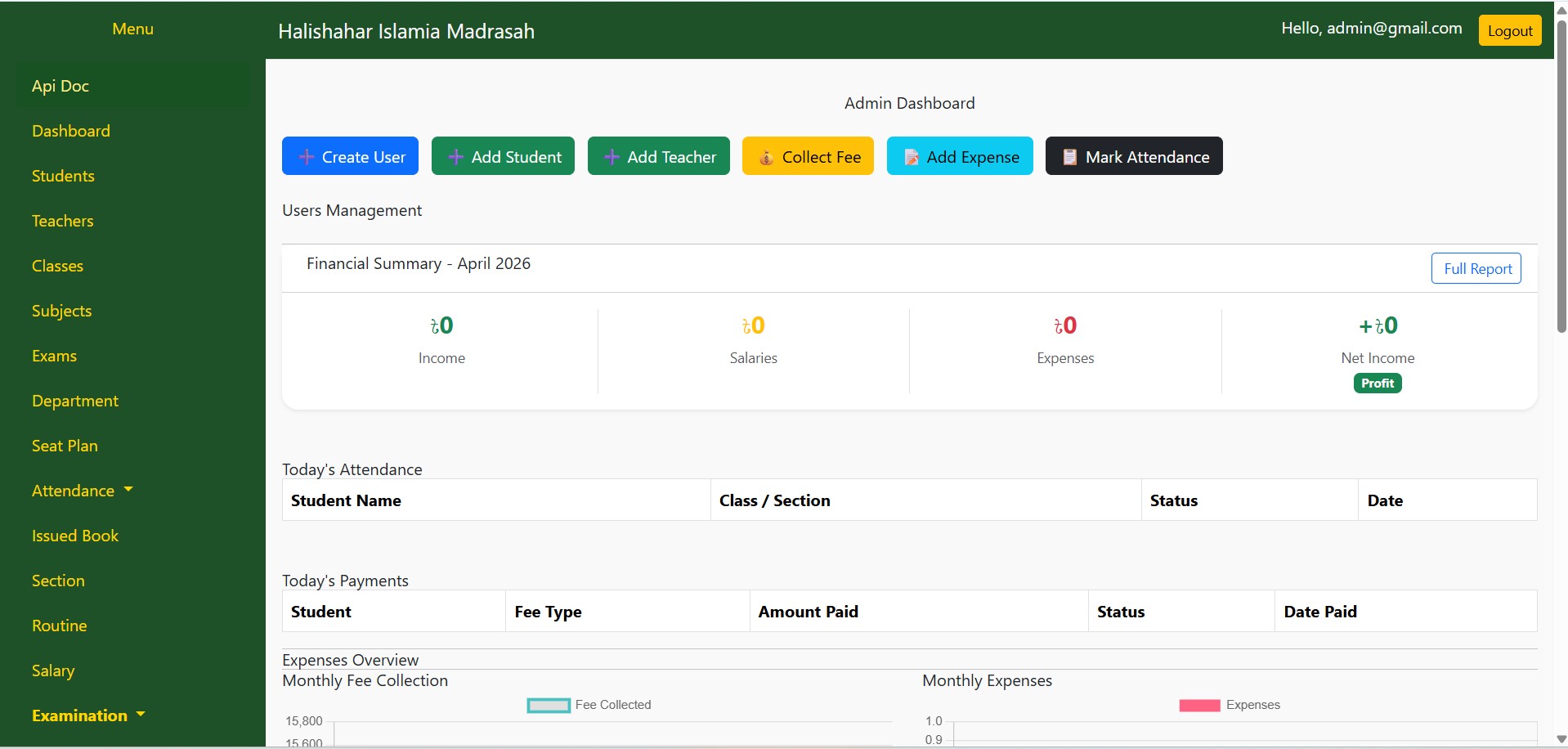The image size is (1568, 749).
Task: Open the Api Doc sidebar link
Action: pos(60,86)
